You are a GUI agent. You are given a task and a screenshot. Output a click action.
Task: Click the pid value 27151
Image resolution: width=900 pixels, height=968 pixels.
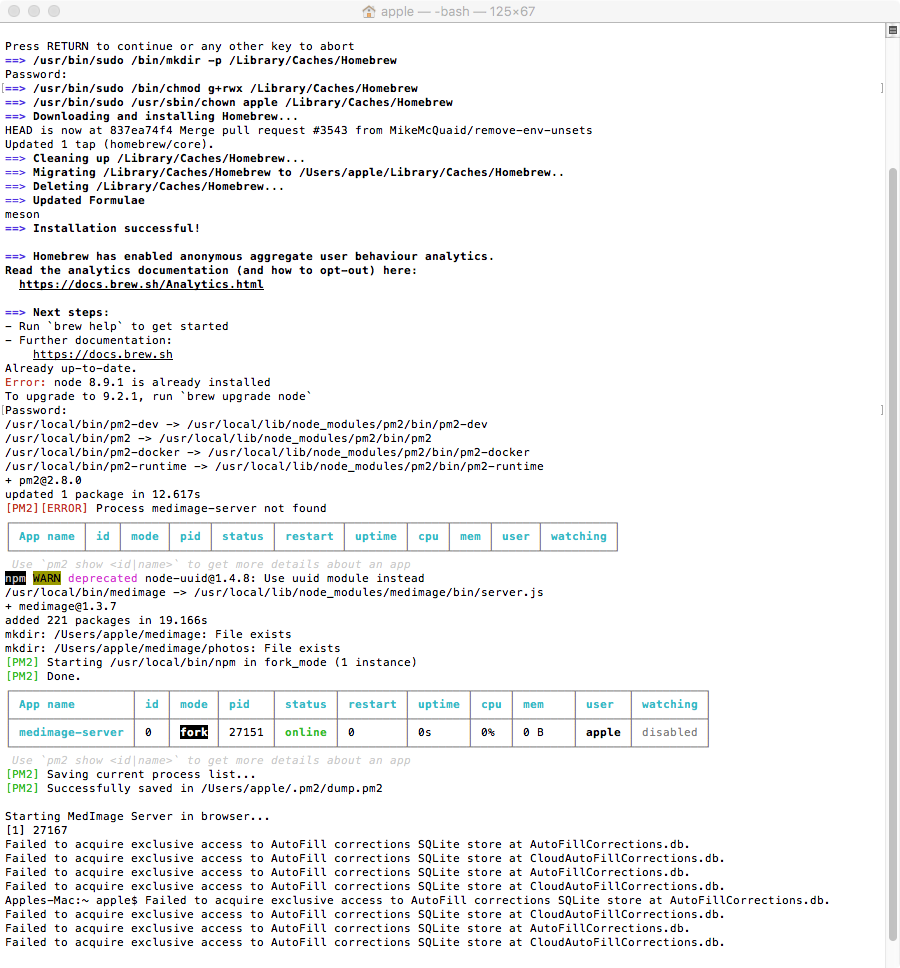coord(246,732)
